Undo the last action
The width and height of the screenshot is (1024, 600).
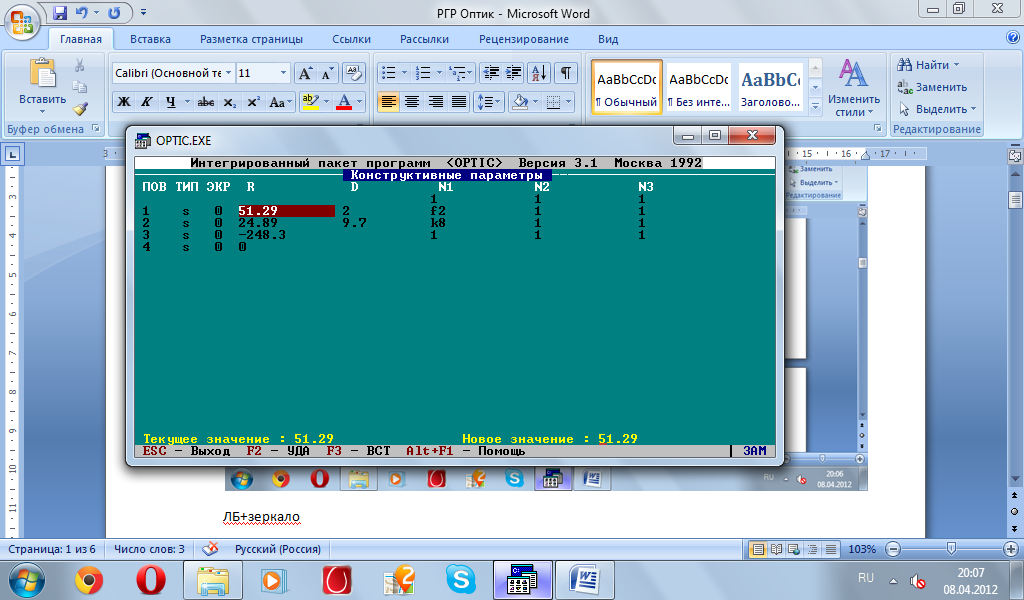click(x=81, y=12)
